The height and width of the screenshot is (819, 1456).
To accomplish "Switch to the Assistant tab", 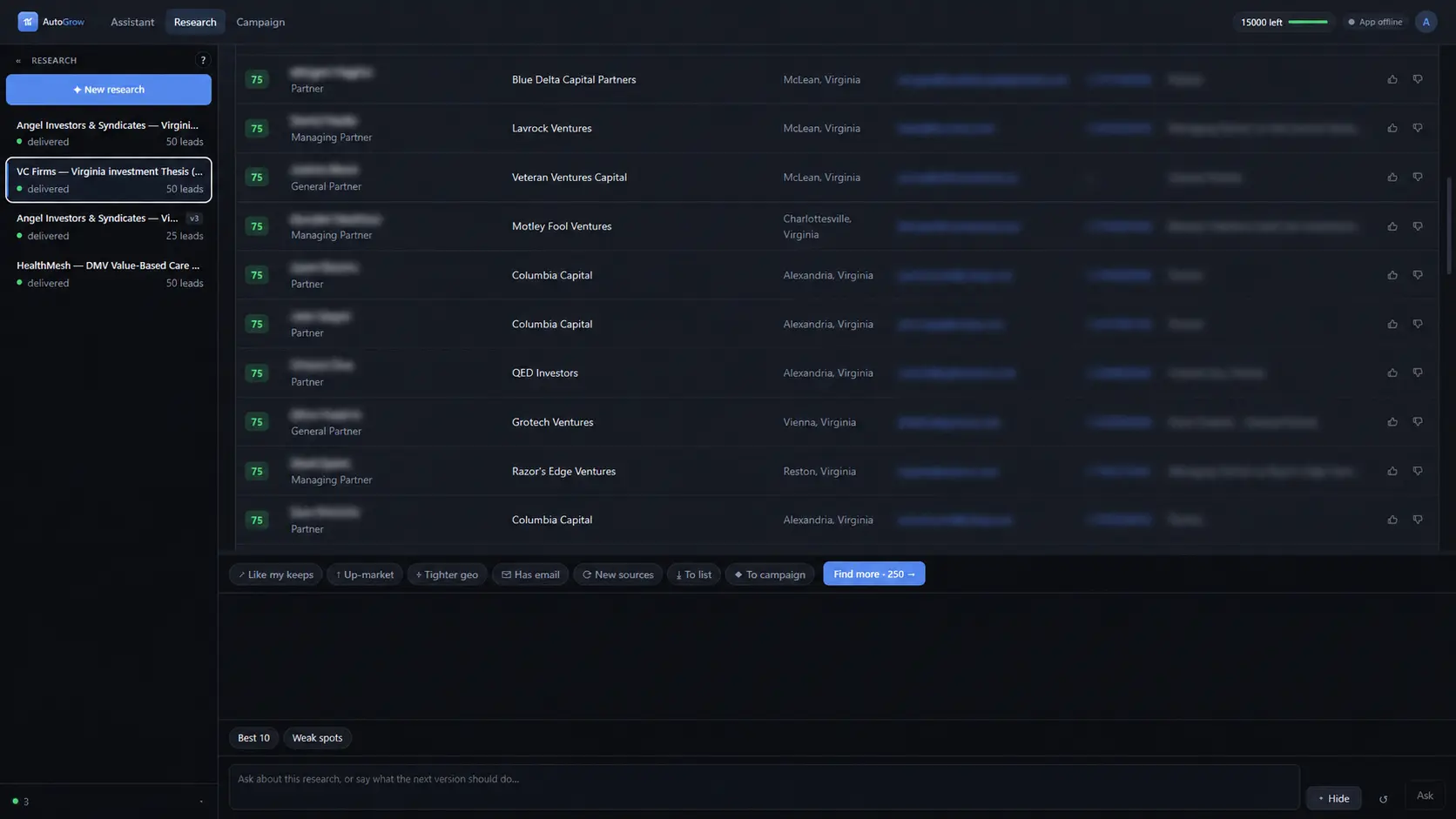I will point(132,22).
